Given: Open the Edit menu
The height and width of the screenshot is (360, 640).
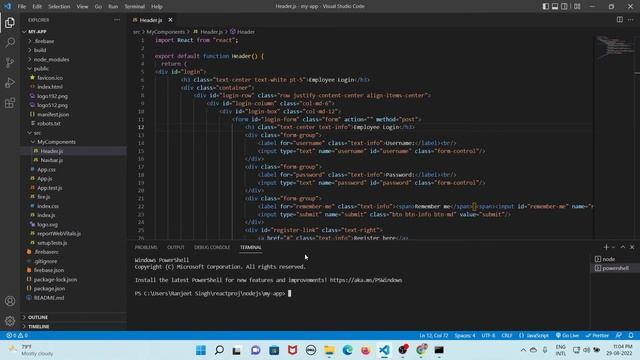Looking at the screenshot, I should point(37,7).
